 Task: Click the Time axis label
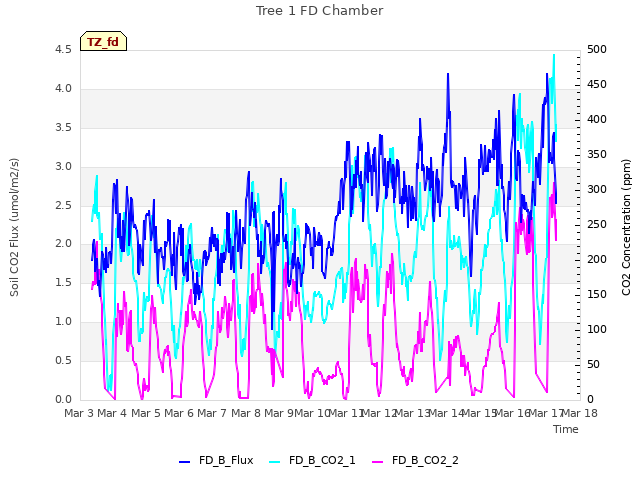(x=566, y=429)
